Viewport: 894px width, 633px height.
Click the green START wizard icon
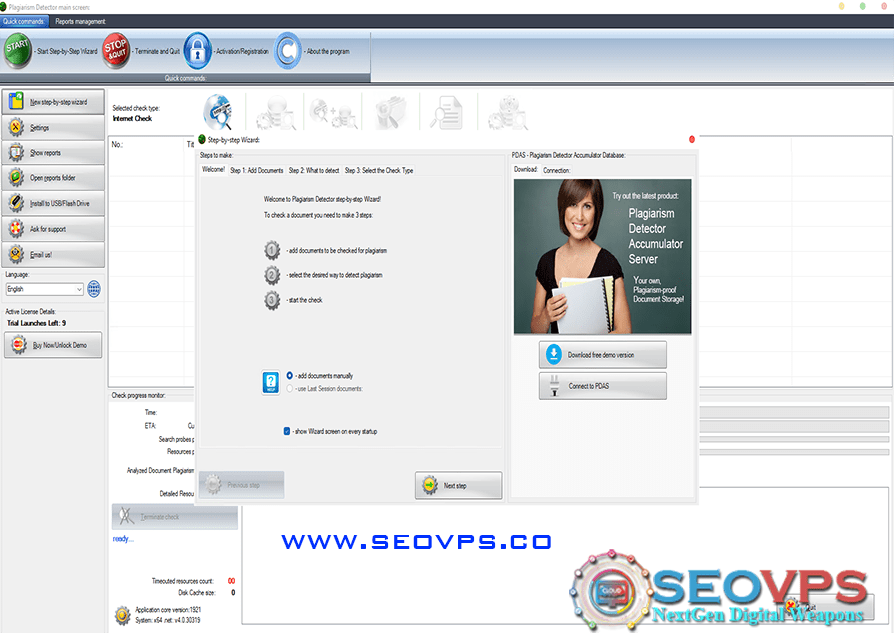point(18,51)
